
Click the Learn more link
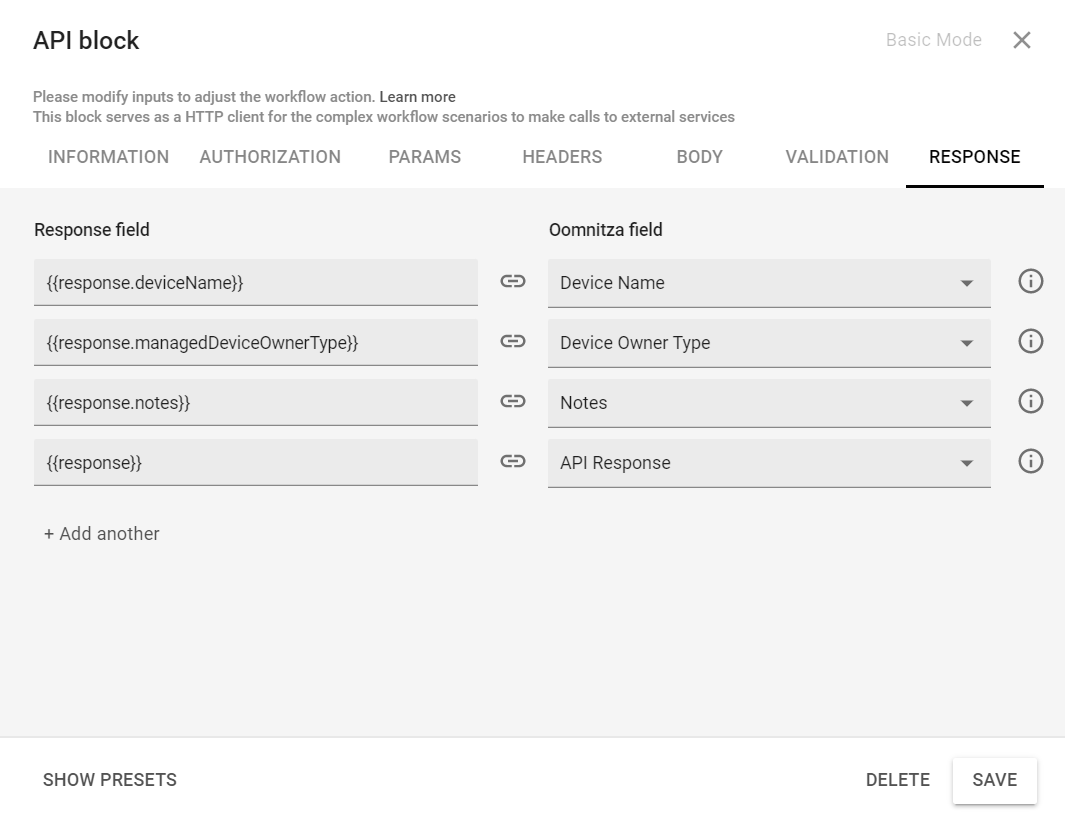(x=417, y=96)
